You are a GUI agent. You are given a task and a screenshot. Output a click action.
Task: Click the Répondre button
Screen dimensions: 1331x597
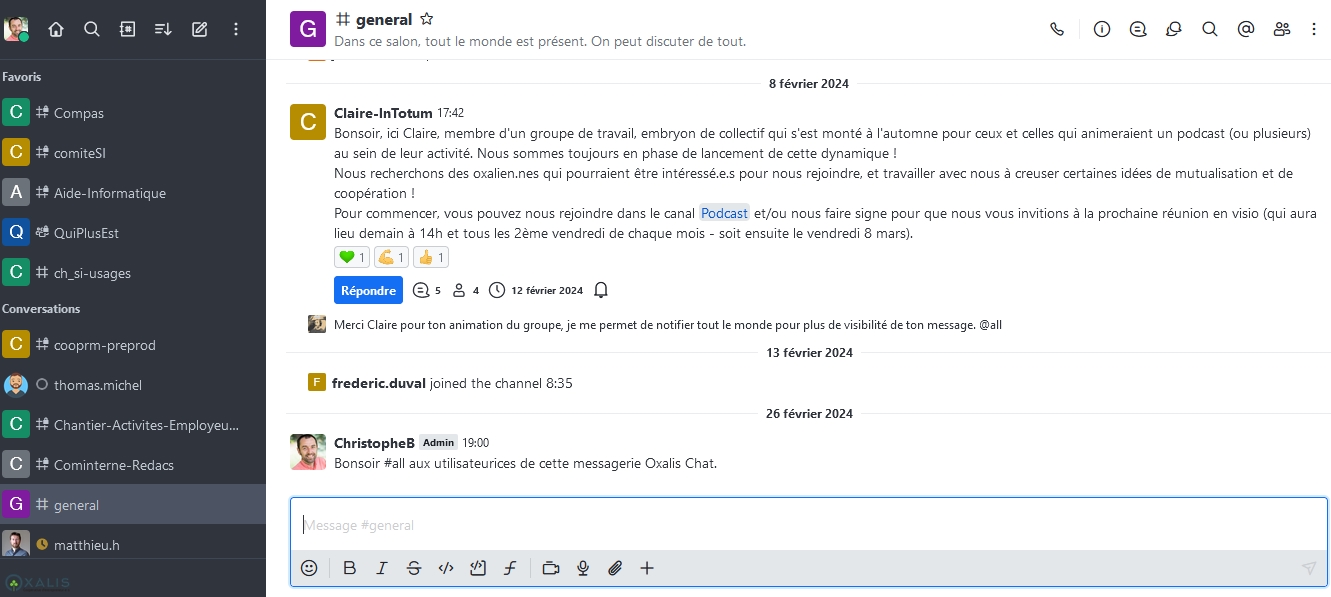[x=368, y=291]
